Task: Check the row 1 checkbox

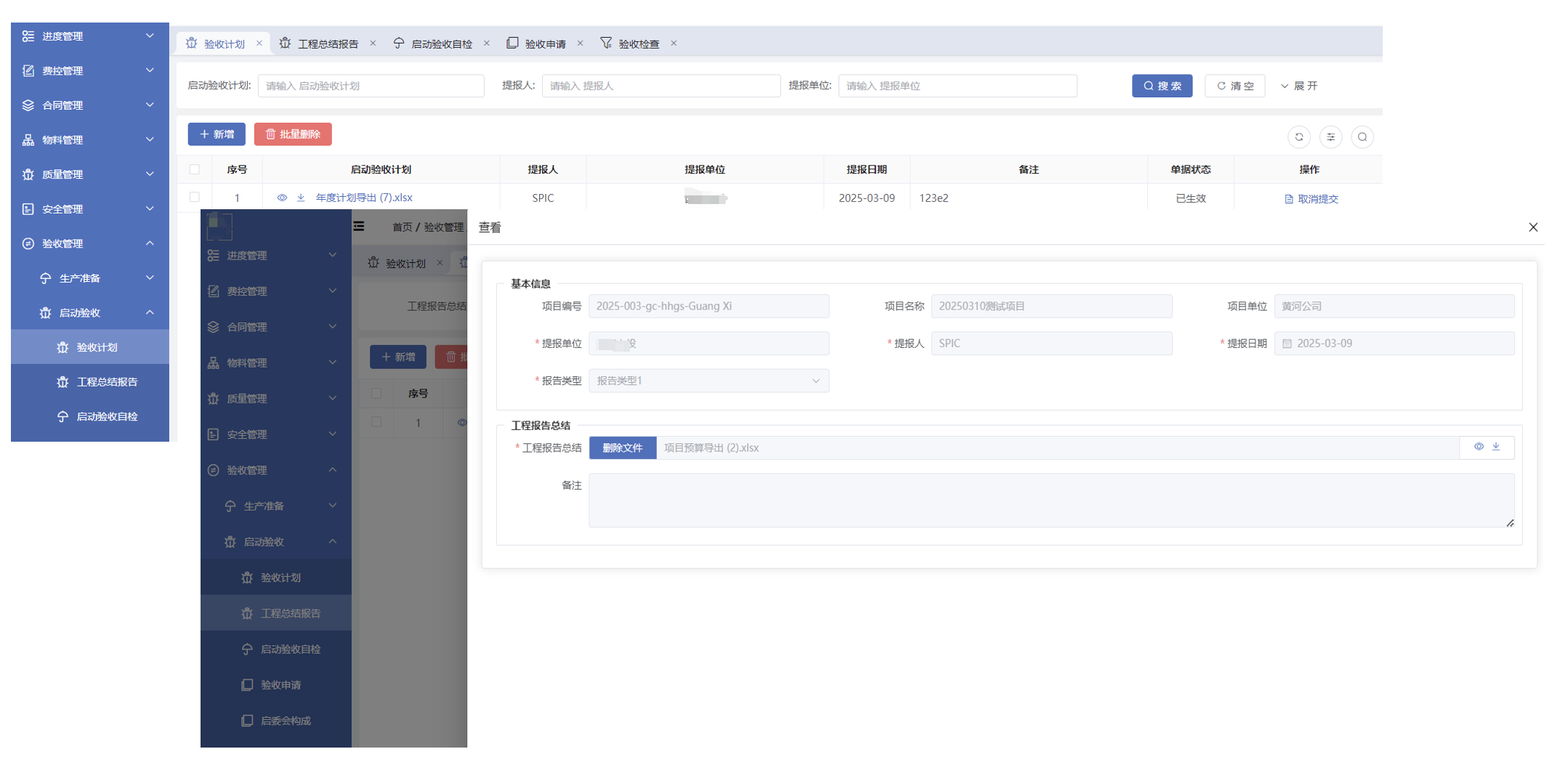Action: point(194,198)
